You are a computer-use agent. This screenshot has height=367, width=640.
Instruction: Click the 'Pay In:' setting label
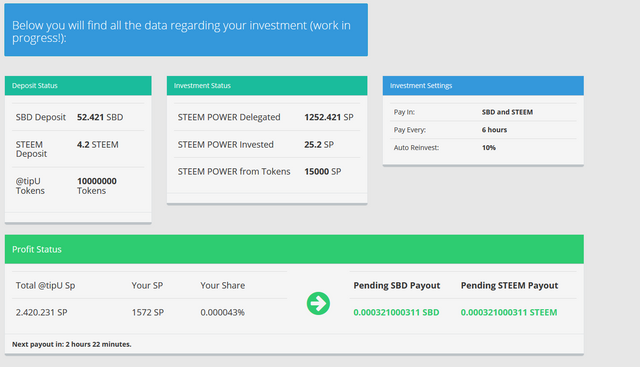point(404,112)
